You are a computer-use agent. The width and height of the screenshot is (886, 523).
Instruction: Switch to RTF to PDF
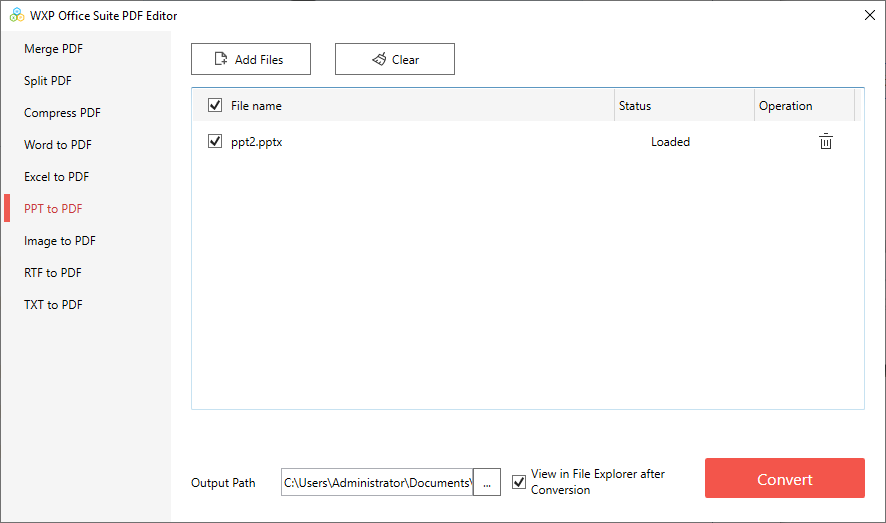[53, 273]
